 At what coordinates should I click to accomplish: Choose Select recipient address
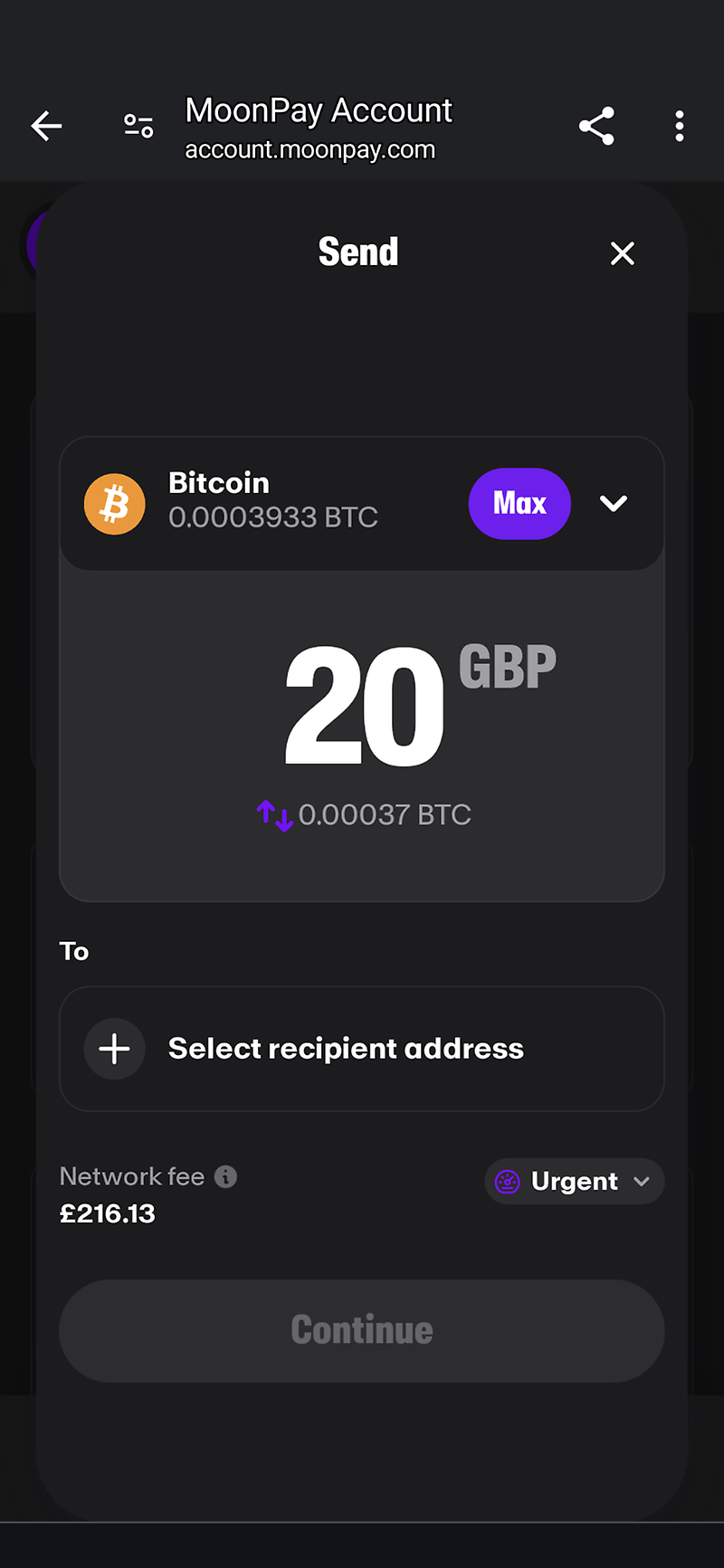tap(346, 1049)
